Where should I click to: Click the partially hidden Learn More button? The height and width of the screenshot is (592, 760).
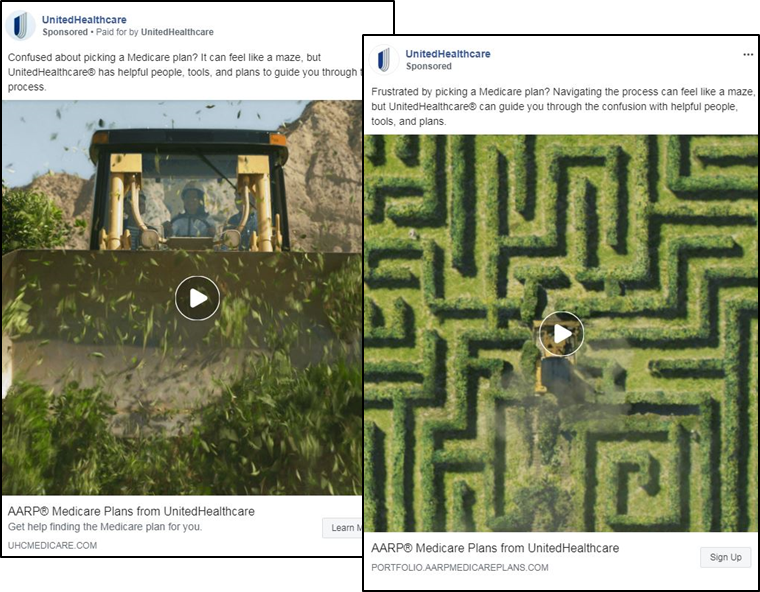coord(342,528)
